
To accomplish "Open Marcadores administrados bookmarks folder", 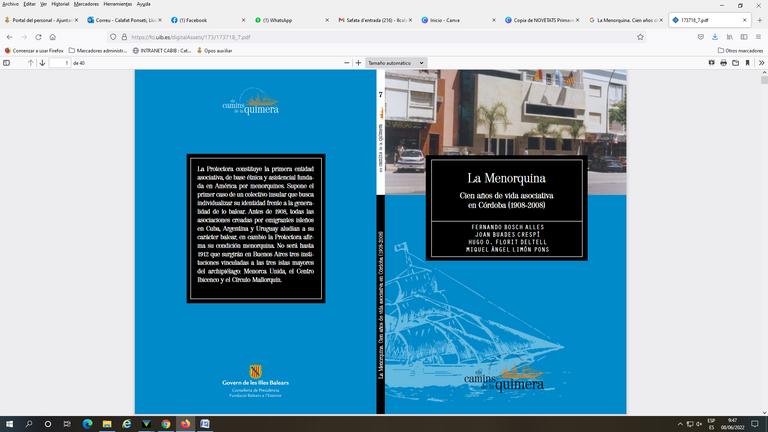I will click(97, 50).
